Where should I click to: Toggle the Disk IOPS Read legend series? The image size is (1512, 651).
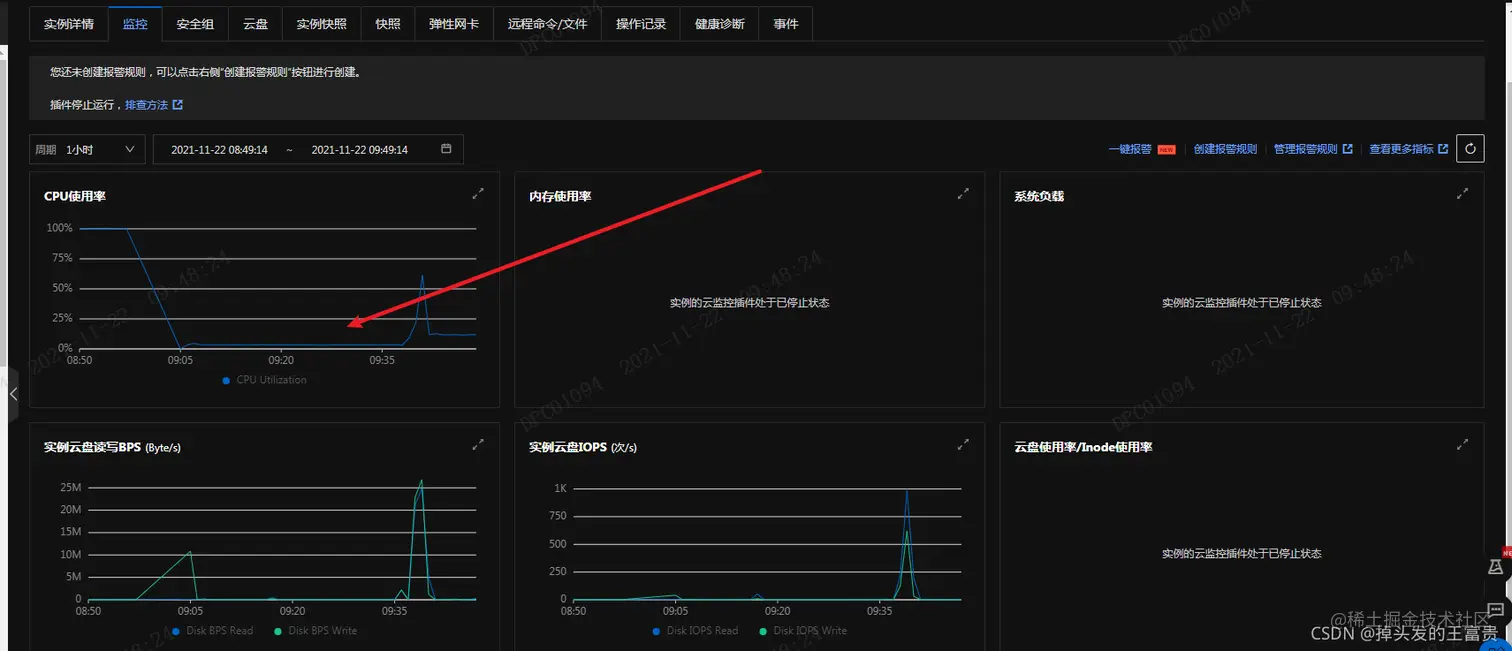[695, 631]
